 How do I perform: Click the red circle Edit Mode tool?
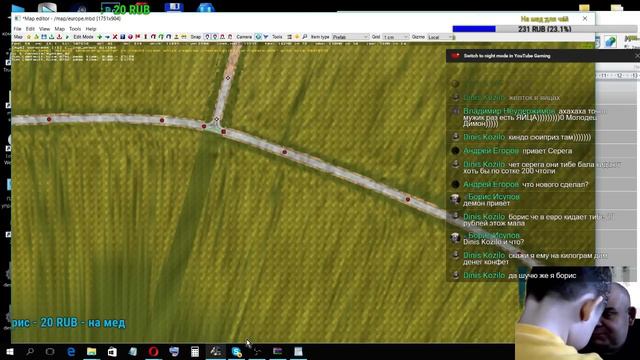click(x=130, y=37)
